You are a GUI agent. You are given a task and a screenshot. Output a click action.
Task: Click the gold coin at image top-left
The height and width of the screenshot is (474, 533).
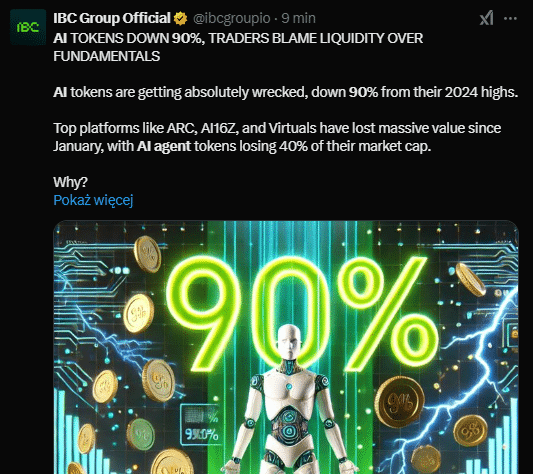[147, 254]
